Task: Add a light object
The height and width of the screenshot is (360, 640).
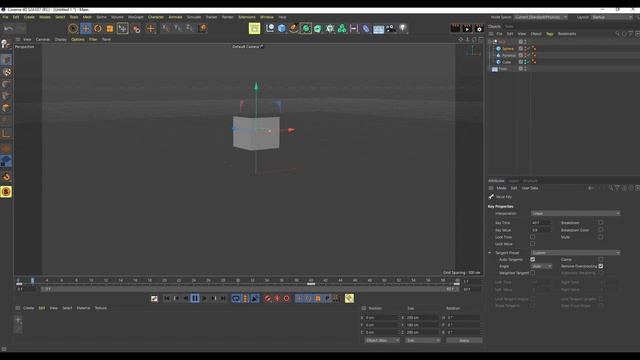Action: (x=403, y=28)
